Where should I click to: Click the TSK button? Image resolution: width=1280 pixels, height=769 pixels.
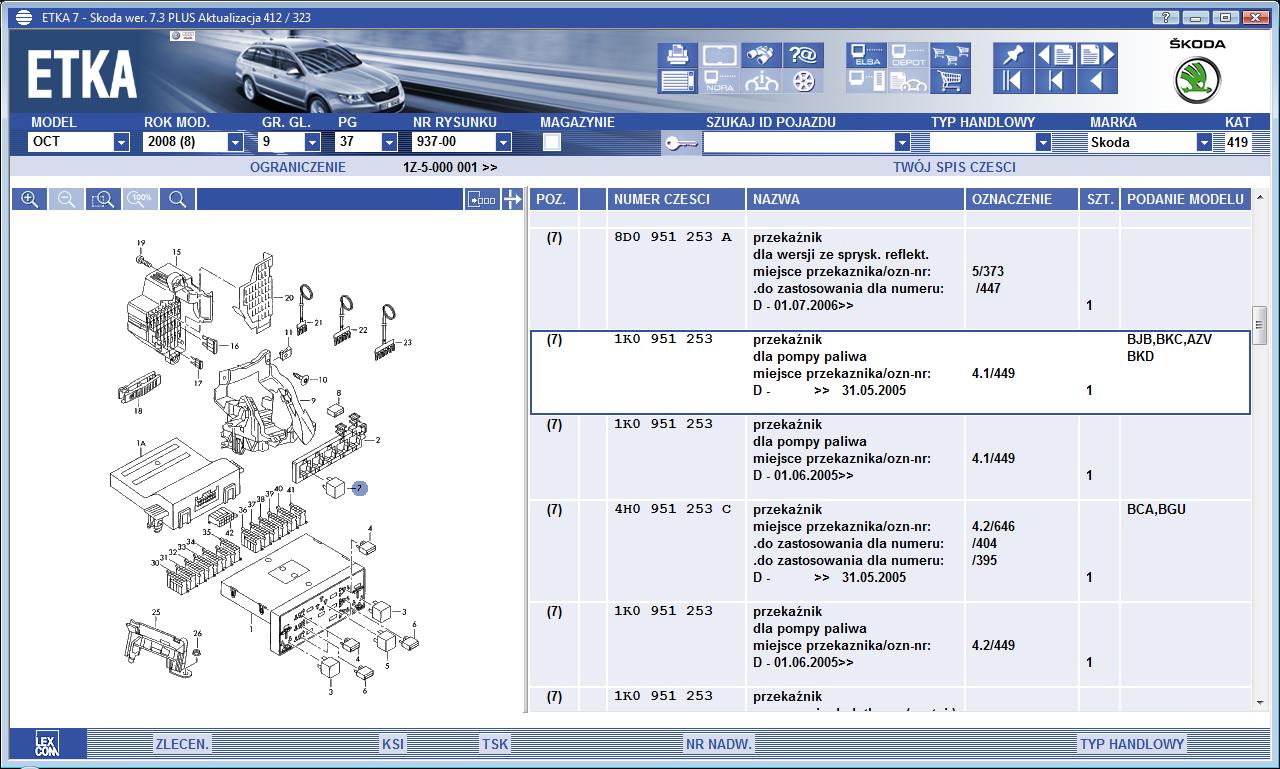[495, 744]
